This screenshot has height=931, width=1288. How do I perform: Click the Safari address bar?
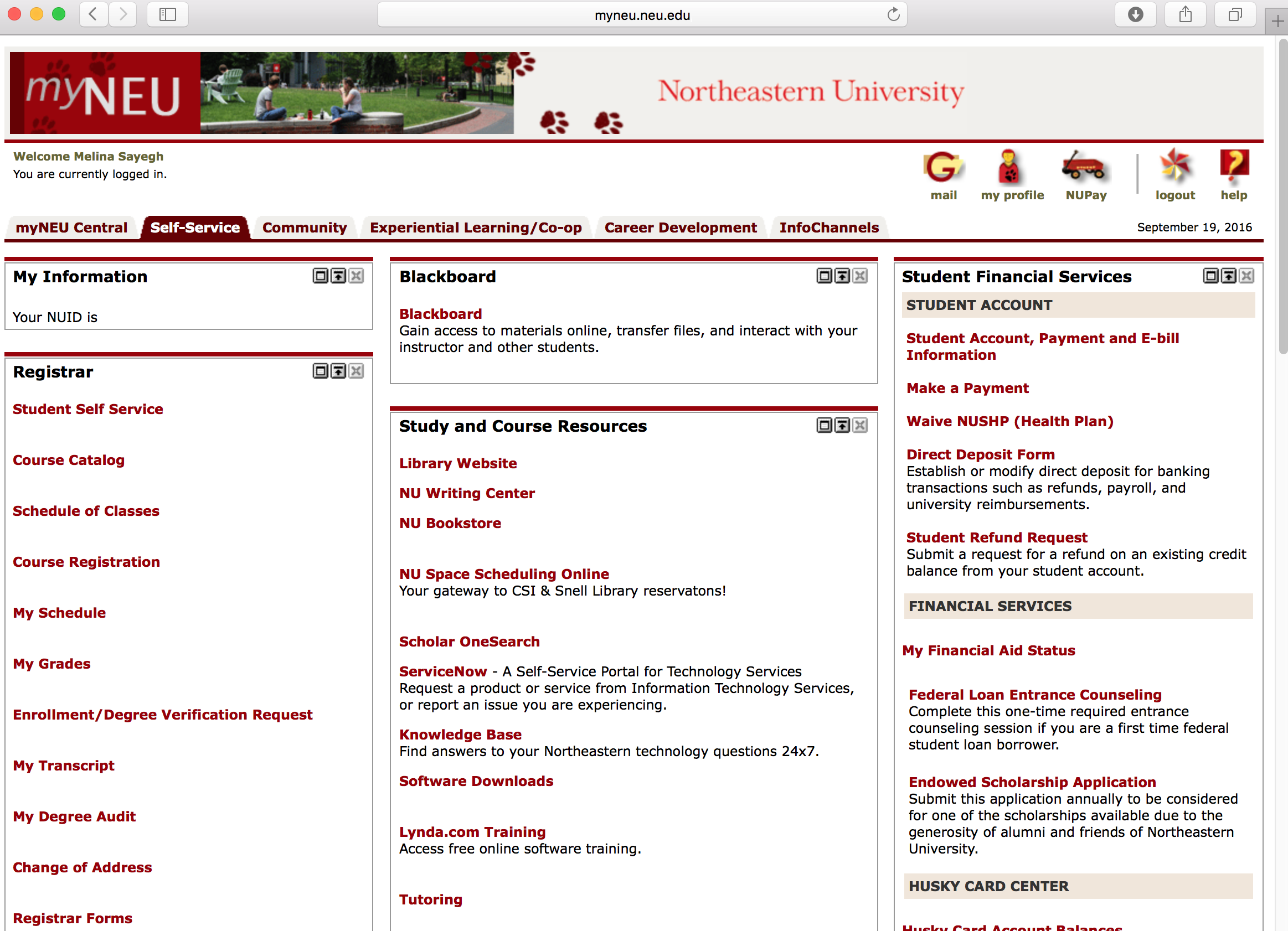642,15
